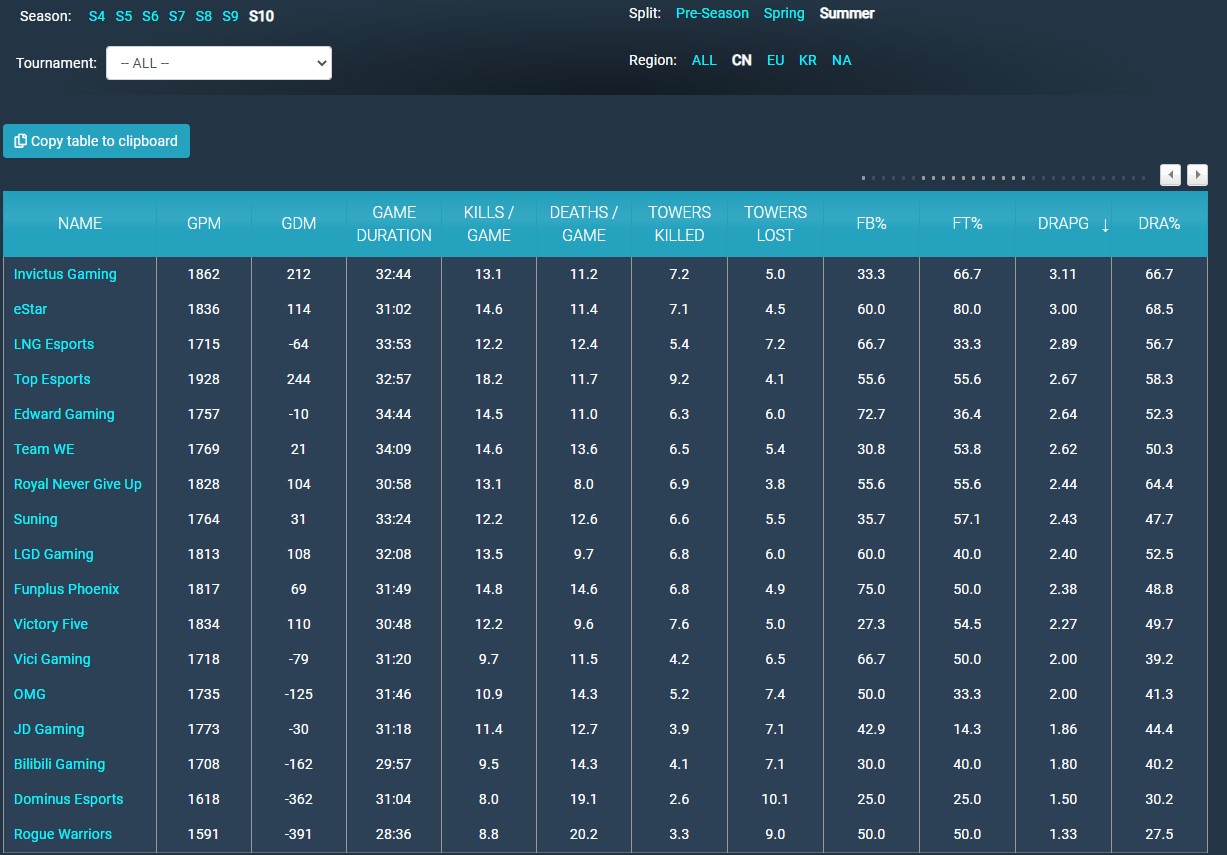Open Royal Never Give Up link

coord(78,484)
